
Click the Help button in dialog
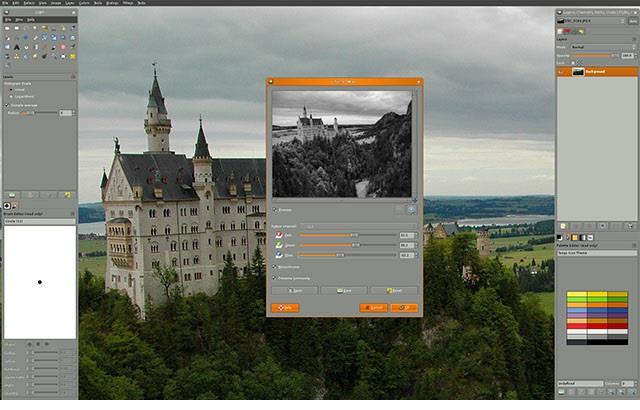285,308
